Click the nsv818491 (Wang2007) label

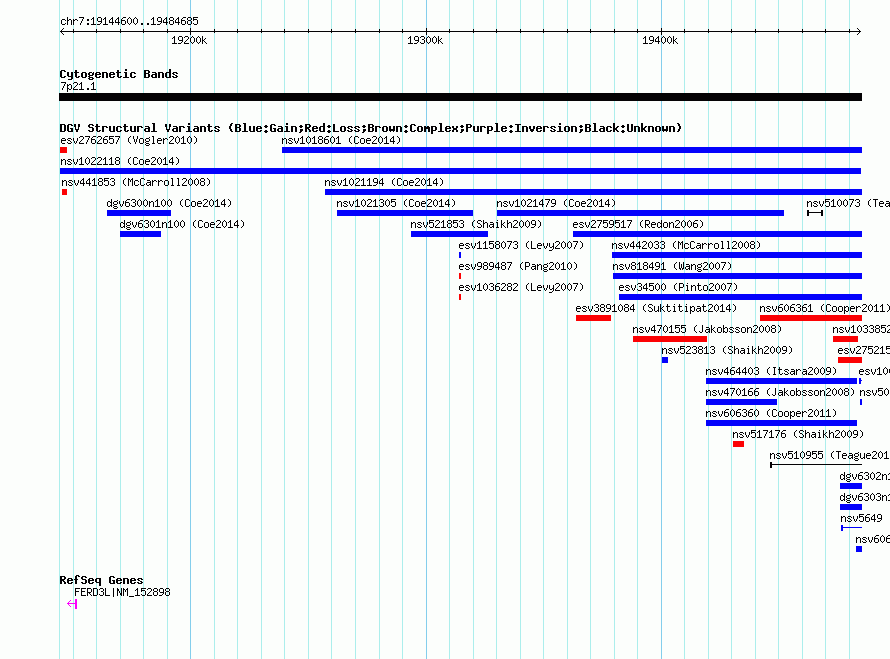[672, 266]
